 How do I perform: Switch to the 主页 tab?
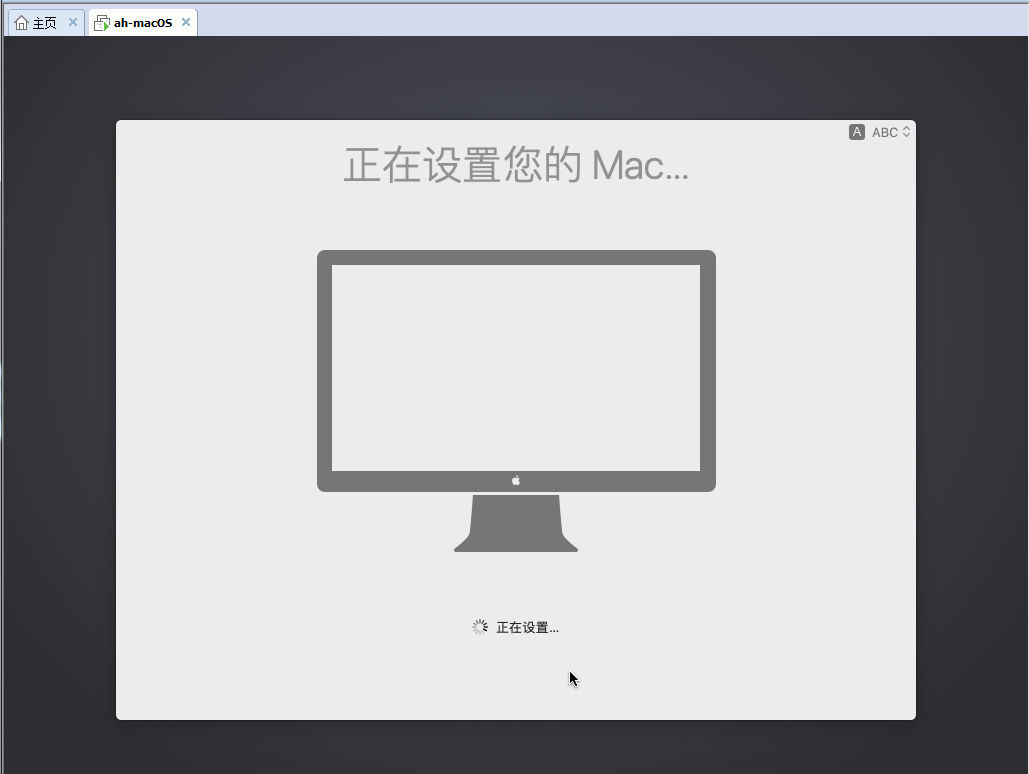pos(44,23)
